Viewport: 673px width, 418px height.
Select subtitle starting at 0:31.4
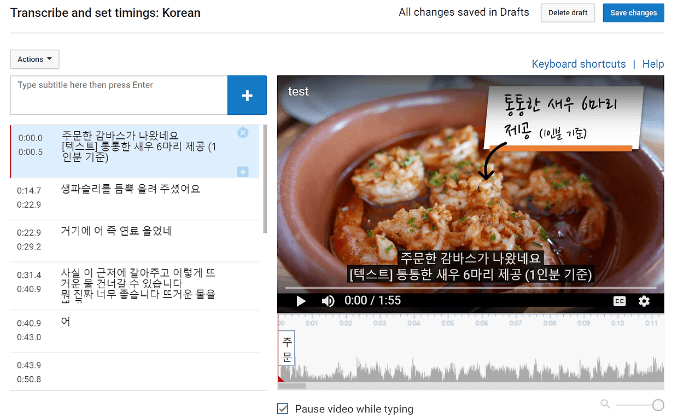(134, 286)
